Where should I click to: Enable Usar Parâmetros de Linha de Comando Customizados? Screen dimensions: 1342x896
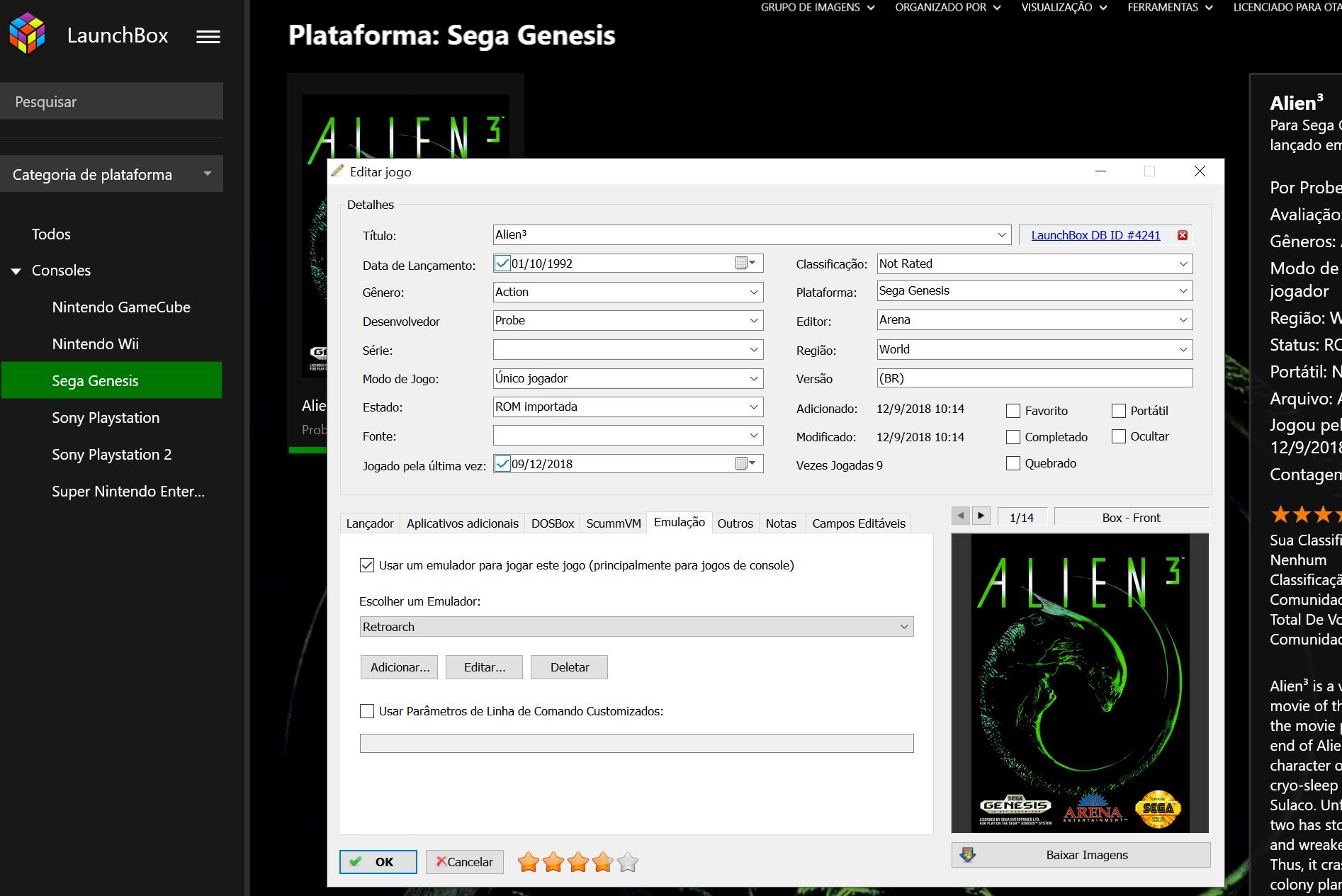point(367,711)
